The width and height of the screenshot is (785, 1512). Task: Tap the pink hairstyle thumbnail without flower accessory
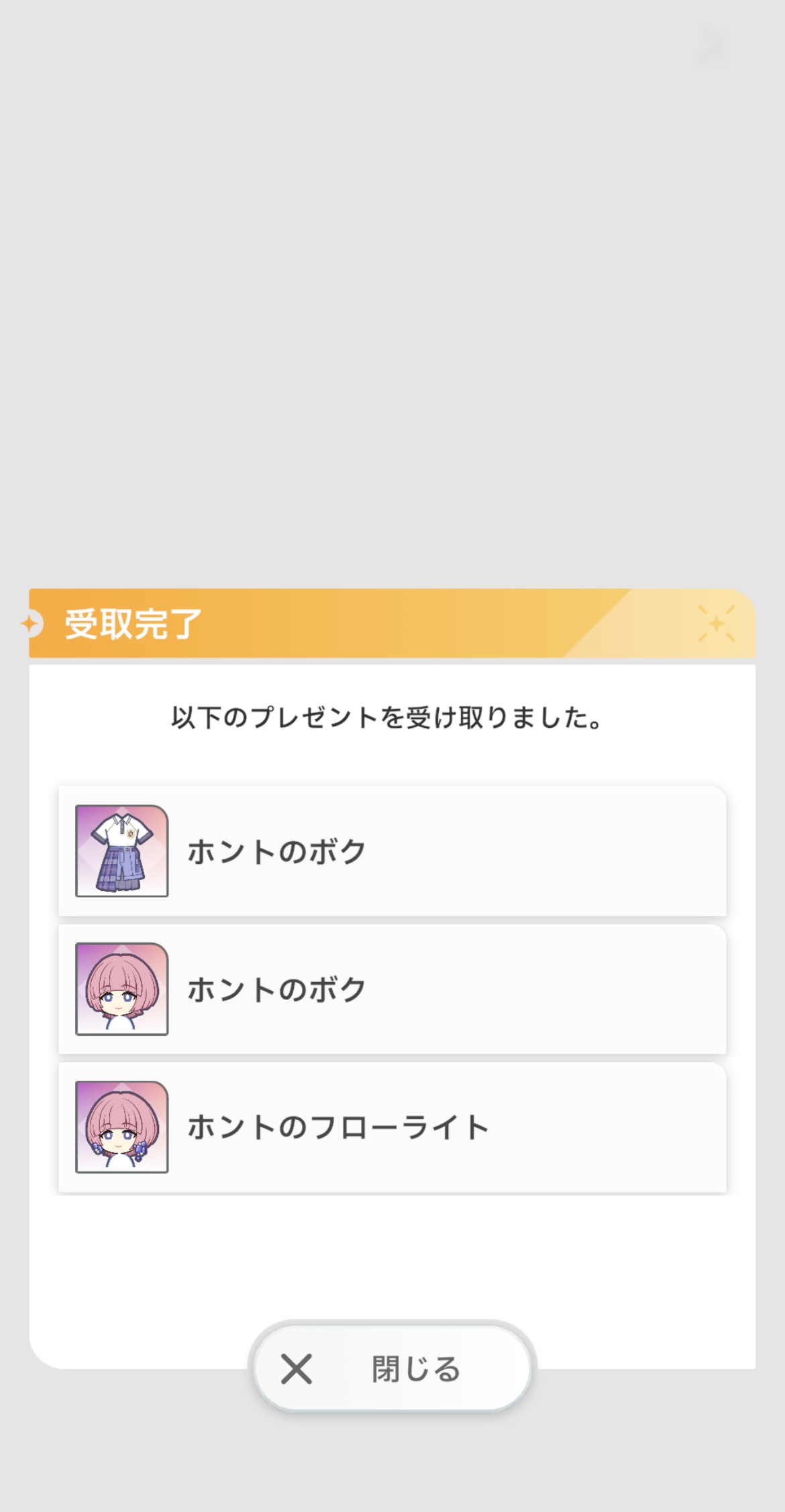[x=121, y=989]
